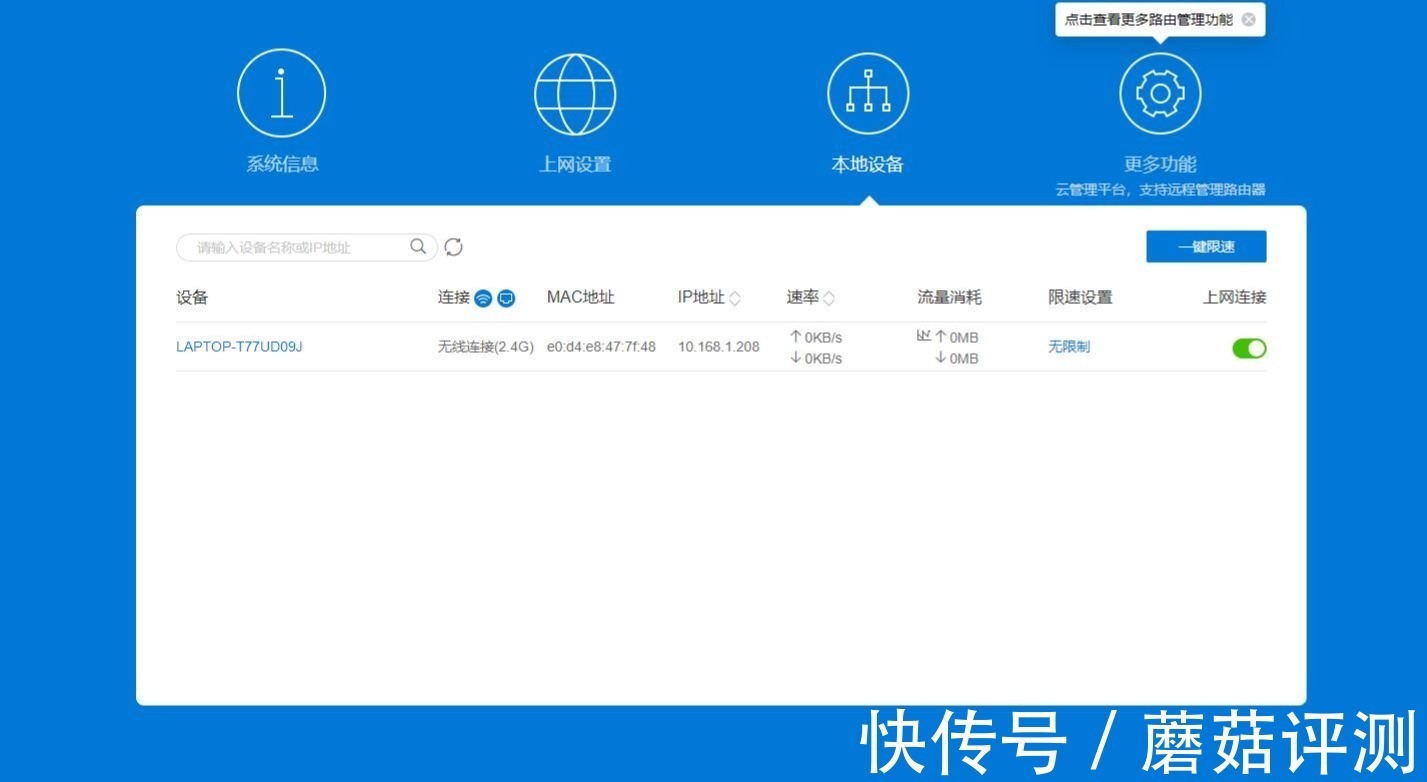Filter by wired connection icon
Viewport: 1427px width, 782px height.
[506, 298]
